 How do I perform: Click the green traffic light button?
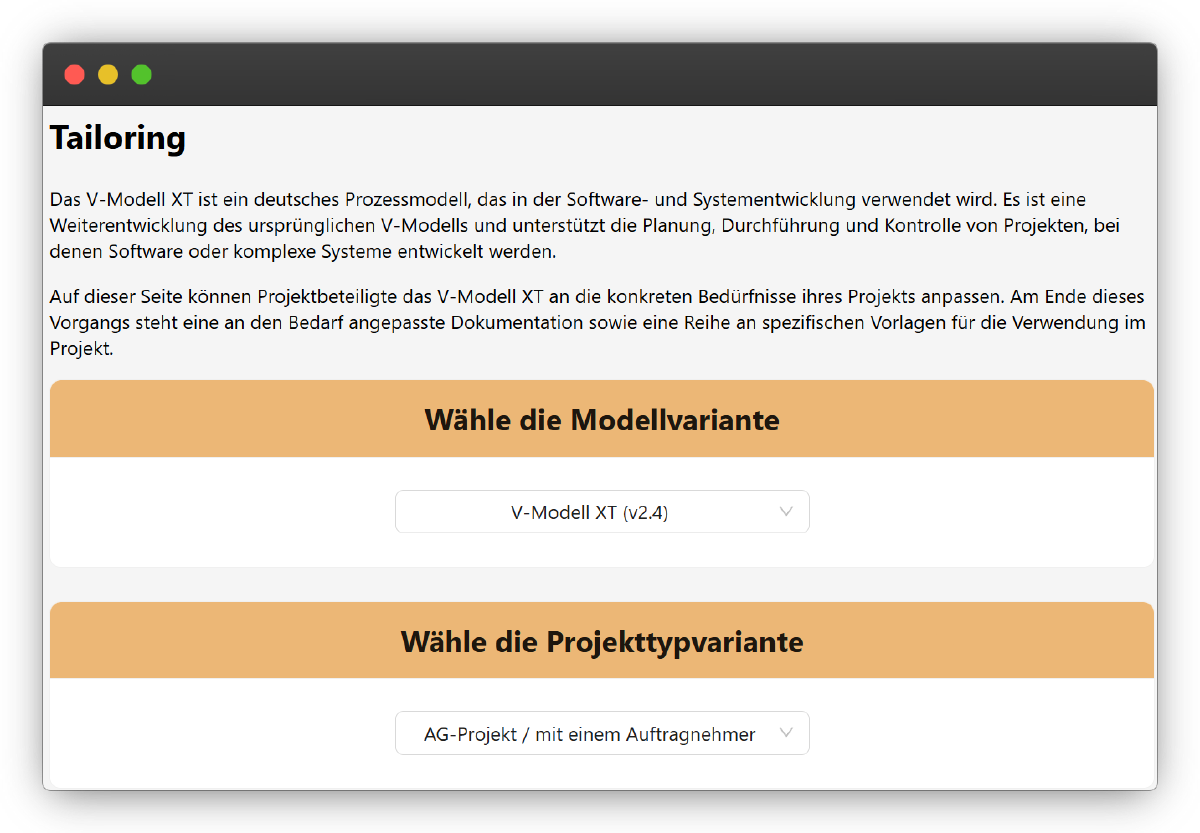(142, 74)
